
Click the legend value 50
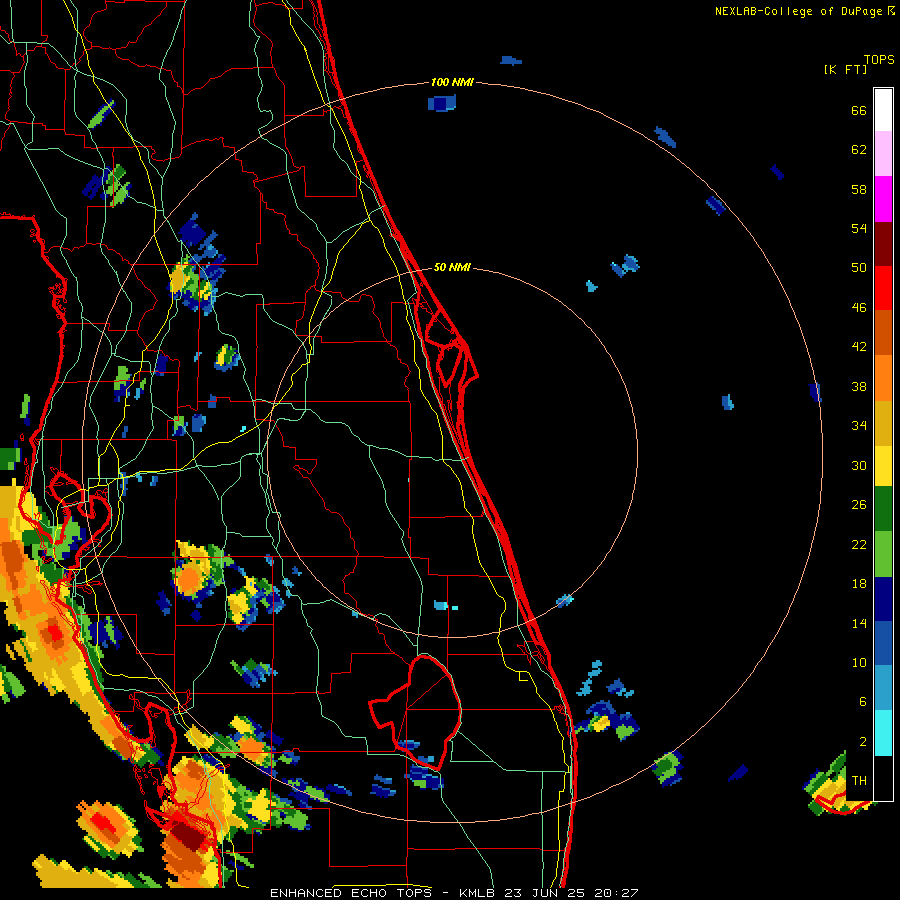tap(859, 267)
